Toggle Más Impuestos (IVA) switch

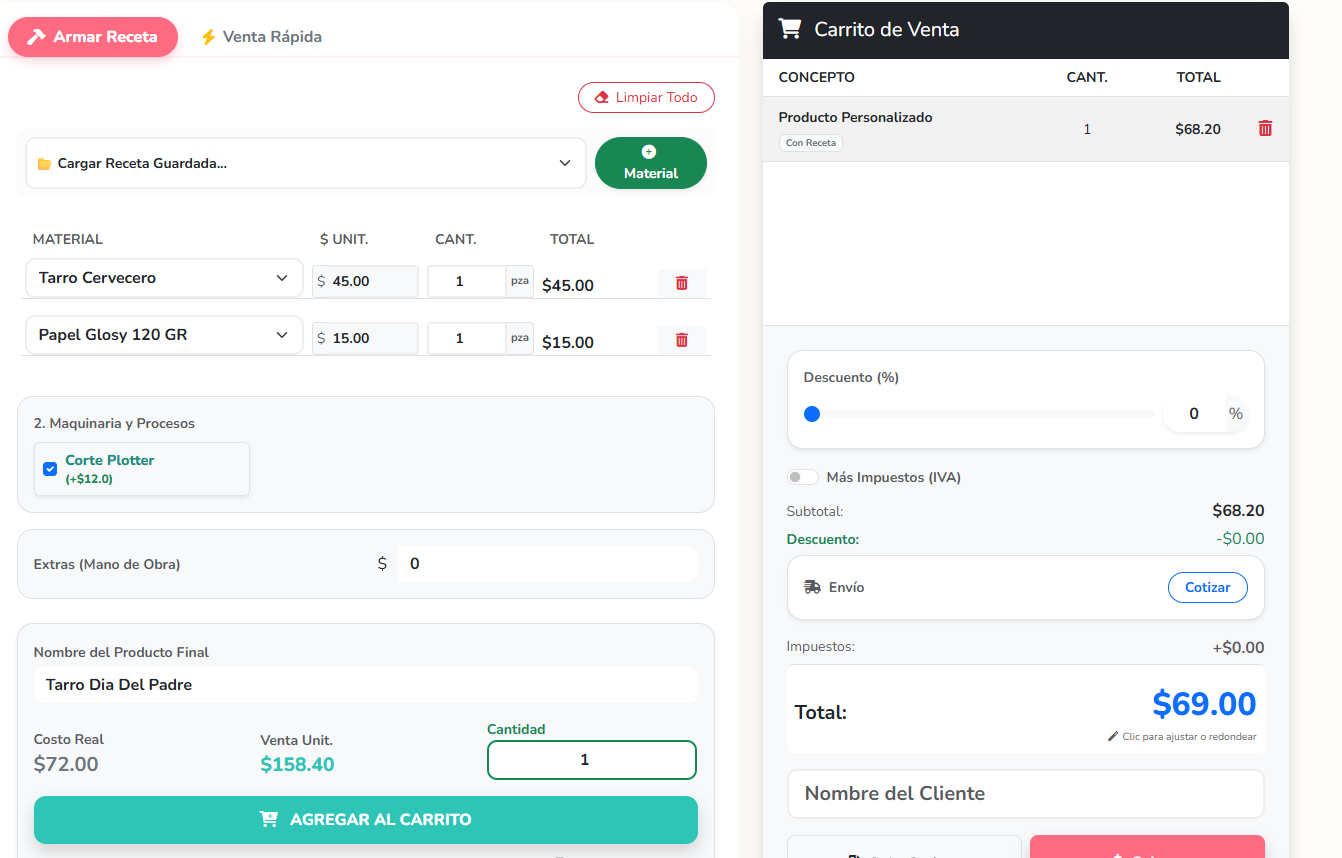point(803,477)
